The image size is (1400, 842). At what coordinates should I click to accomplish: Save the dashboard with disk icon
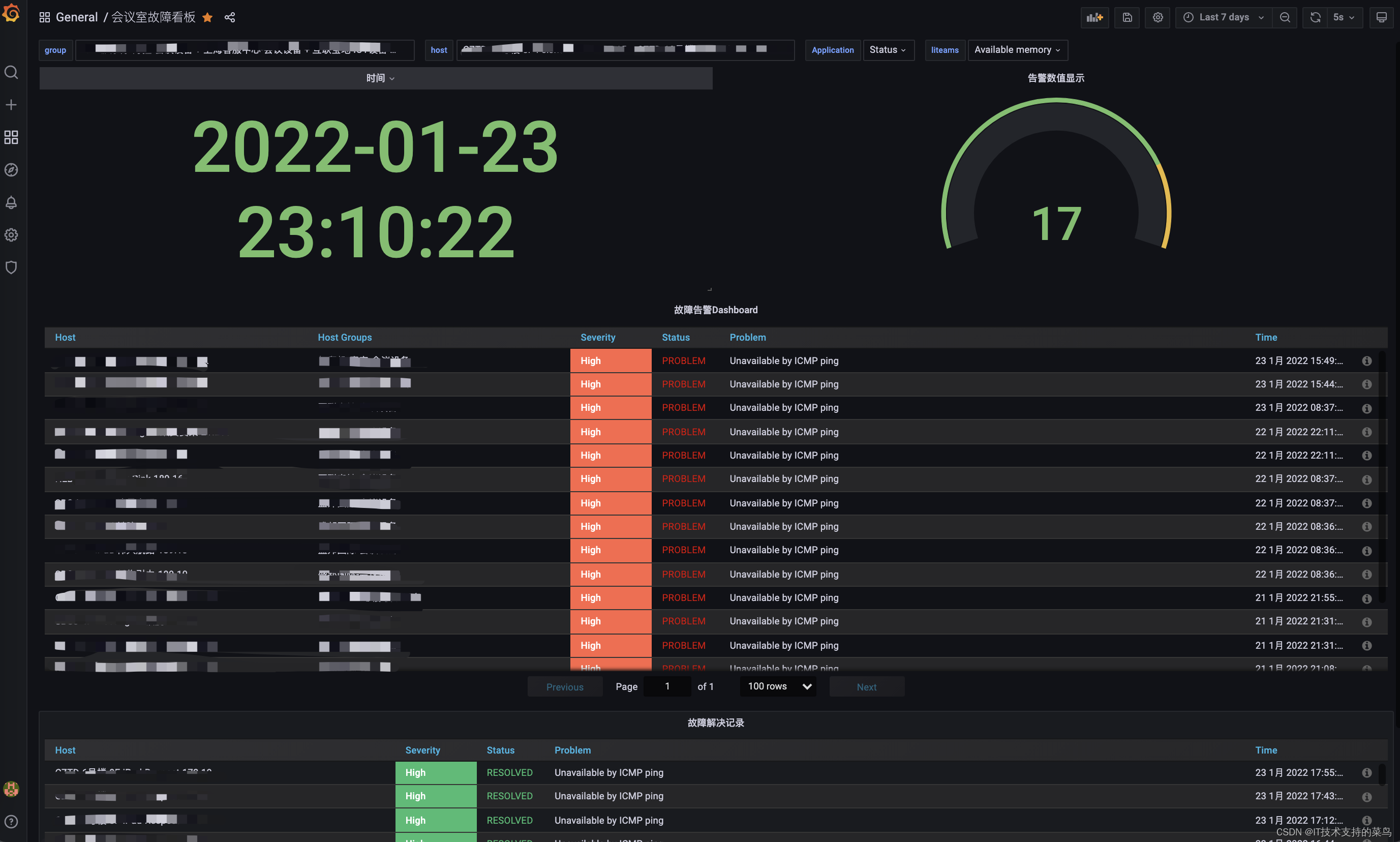[1127, 18]
